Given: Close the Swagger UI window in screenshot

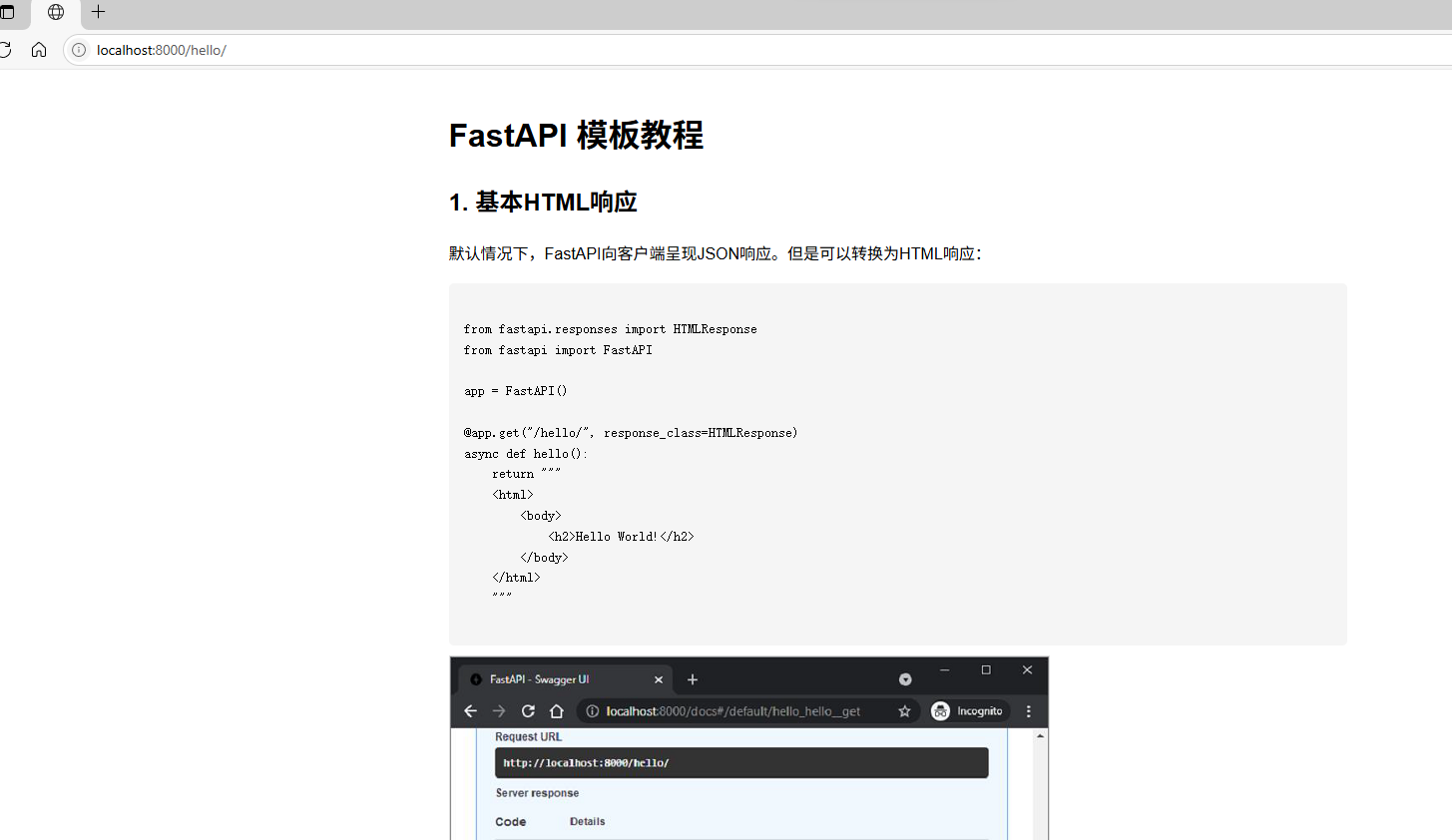Looking at the screenshot, I should tap(1027, 670).
